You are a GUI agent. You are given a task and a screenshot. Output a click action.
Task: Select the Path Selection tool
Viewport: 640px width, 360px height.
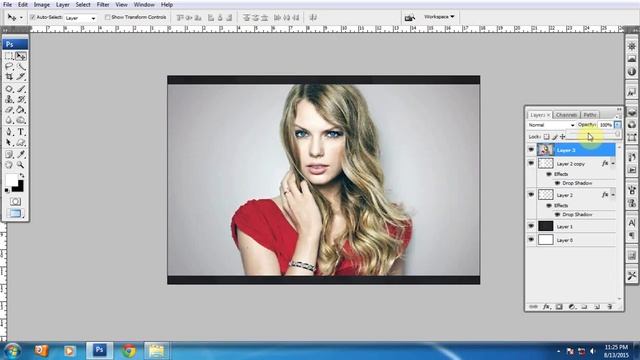coord(9,142)
